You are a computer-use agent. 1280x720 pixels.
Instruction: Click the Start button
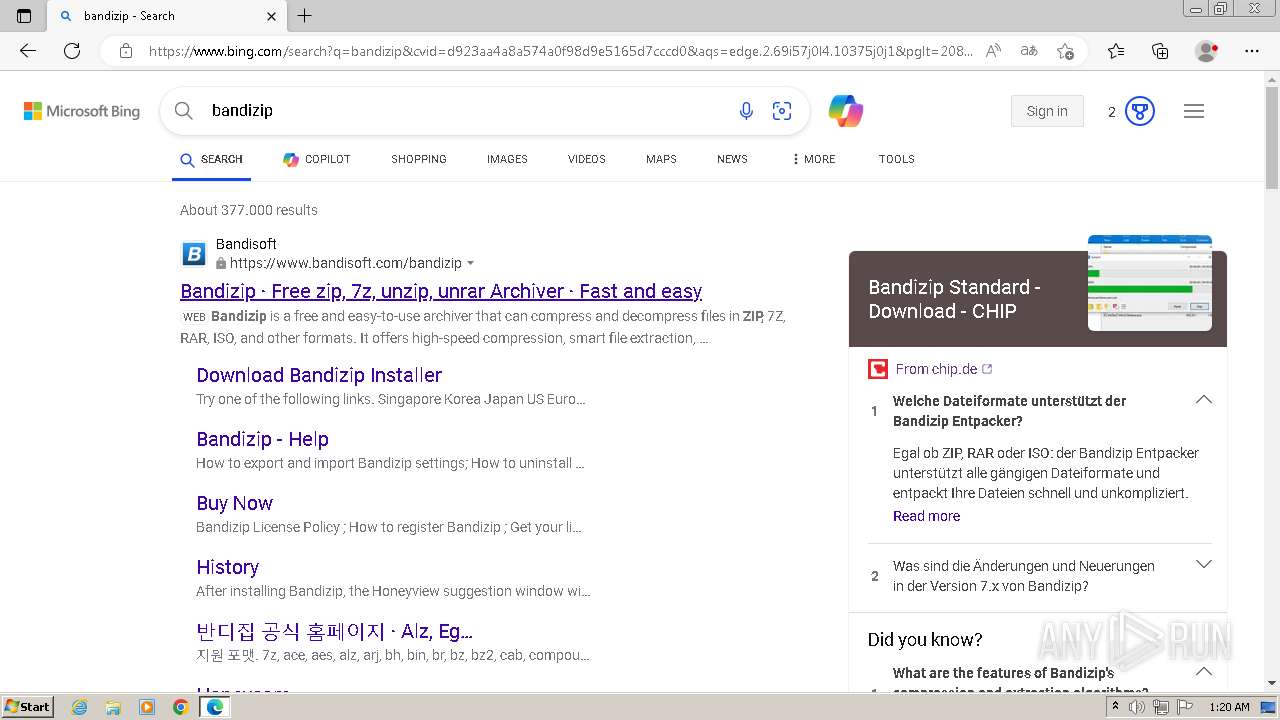click(28, 707)
